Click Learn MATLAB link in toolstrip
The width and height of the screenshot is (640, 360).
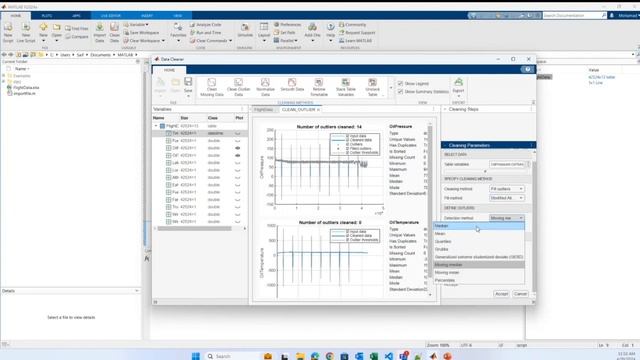[356, 41]
